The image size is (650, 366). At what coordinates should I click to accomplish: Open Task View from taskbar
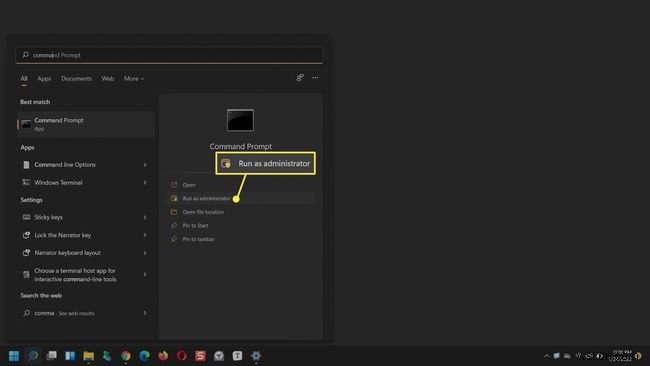(51, 356)
